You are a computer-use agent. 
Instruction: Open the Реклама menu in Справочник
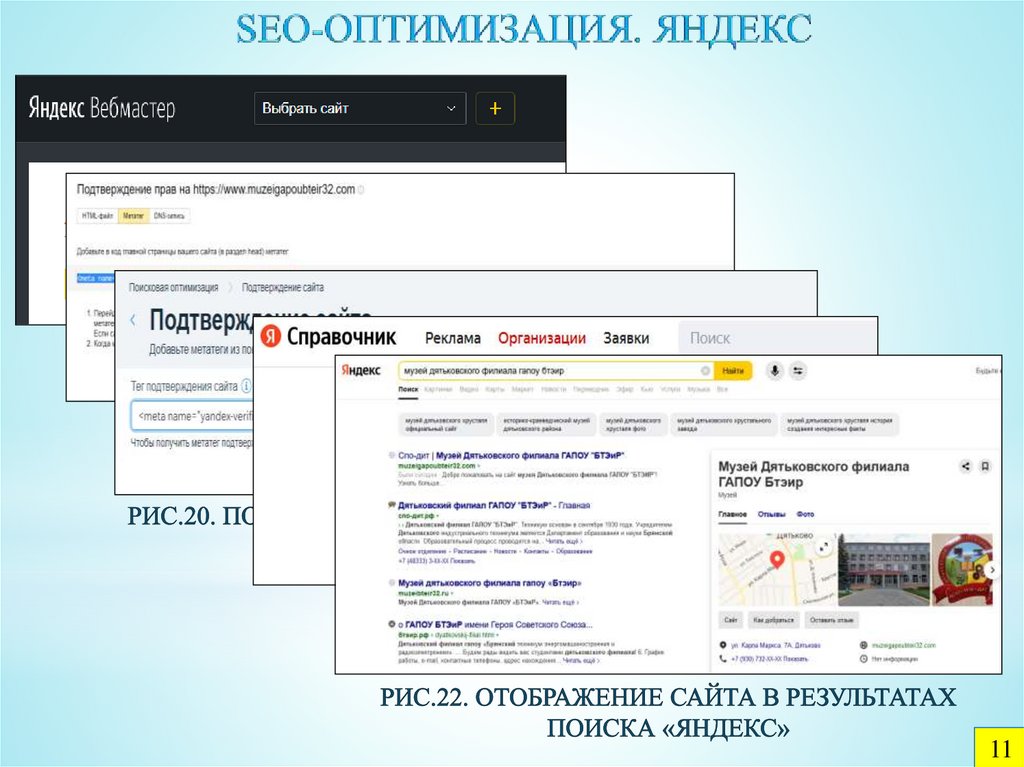tap(453, 338)
